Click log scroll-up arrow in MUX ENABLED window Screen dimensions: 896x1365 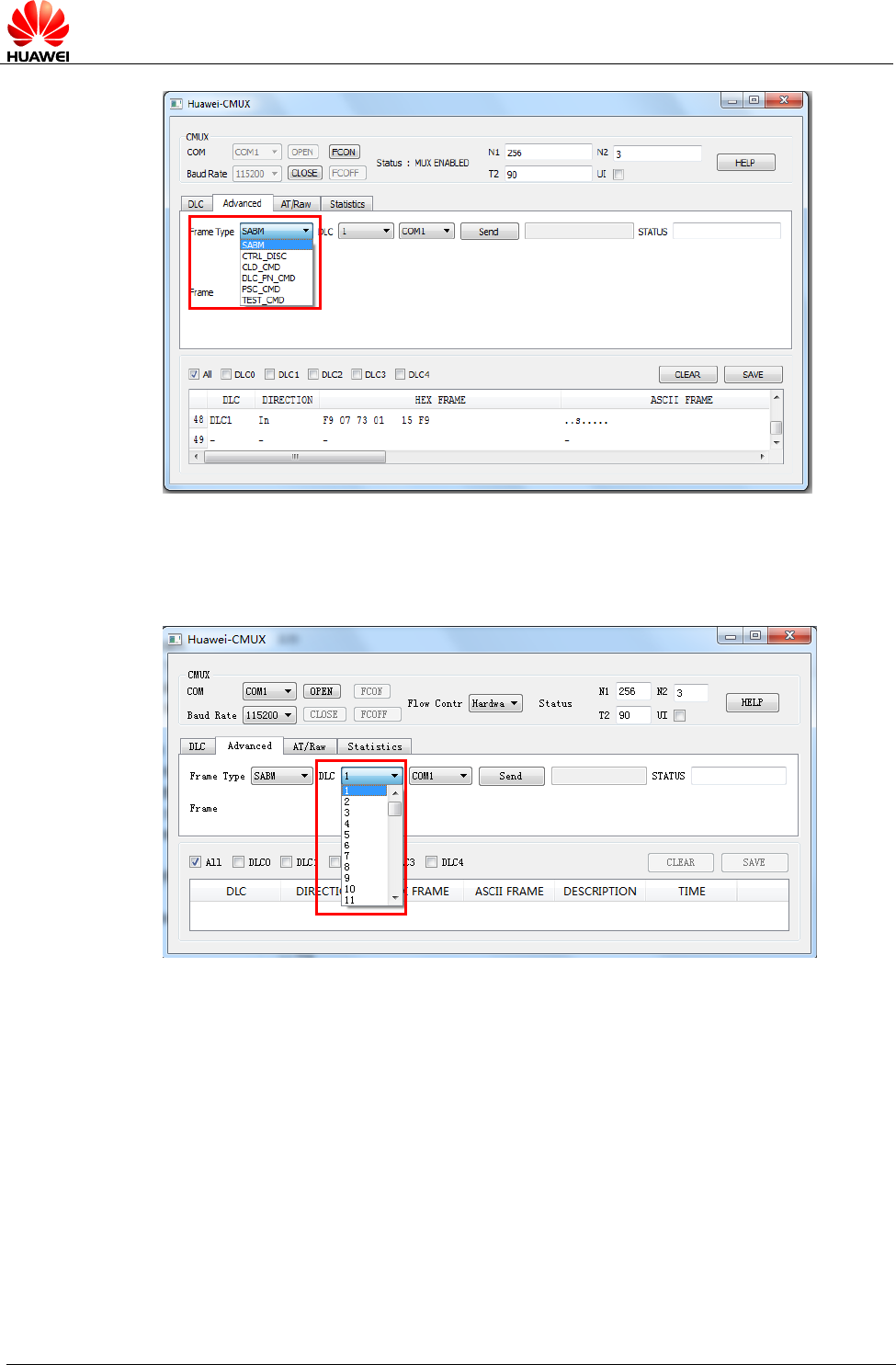[777, 398]
